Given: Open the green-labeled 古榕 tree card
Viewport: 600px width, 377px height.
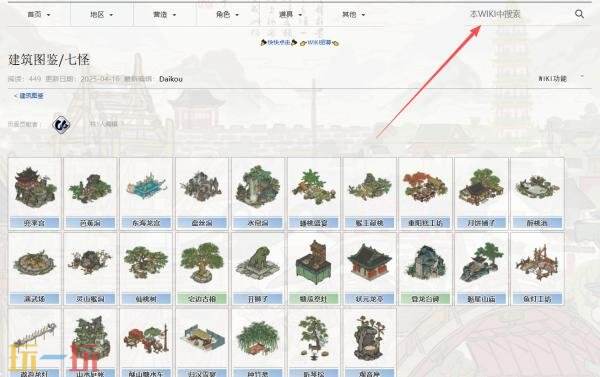Looking at the screenshot, I should (x=202, y=269).
